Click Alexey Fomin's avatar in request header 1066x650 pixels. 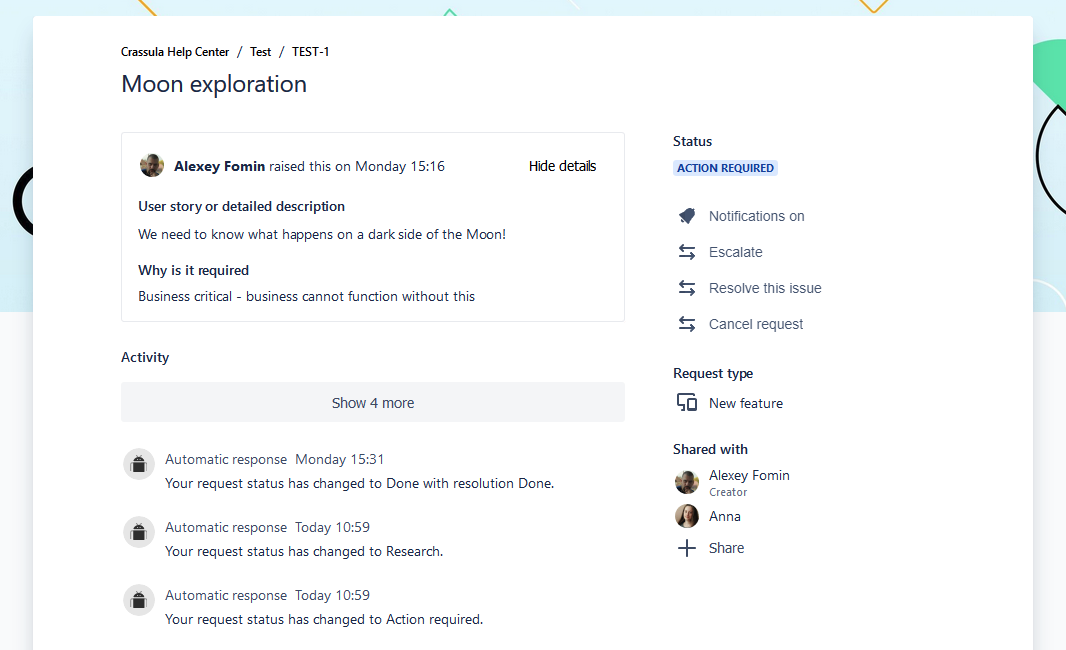point(152,166)
